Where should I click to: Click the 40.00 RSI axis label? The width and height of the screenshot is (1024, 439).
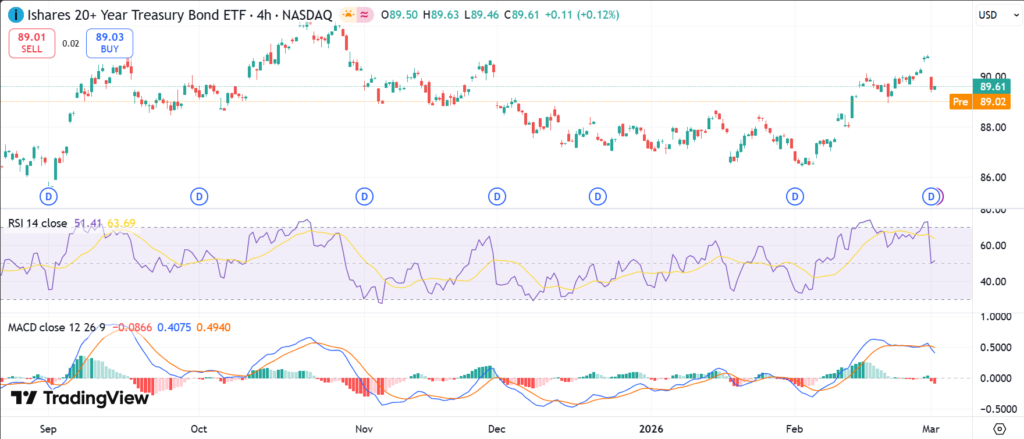point(991,282)
